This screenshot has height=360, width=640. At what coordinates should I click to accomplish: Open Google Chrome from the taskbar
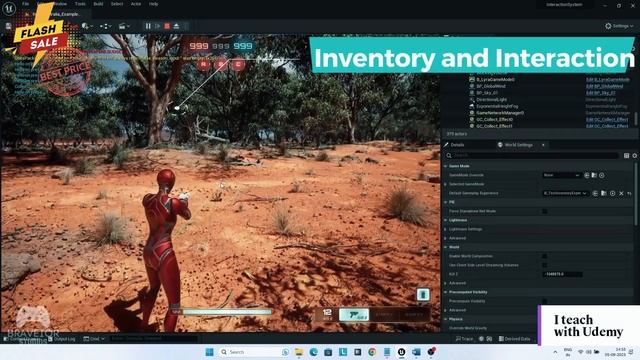(372, 352)
